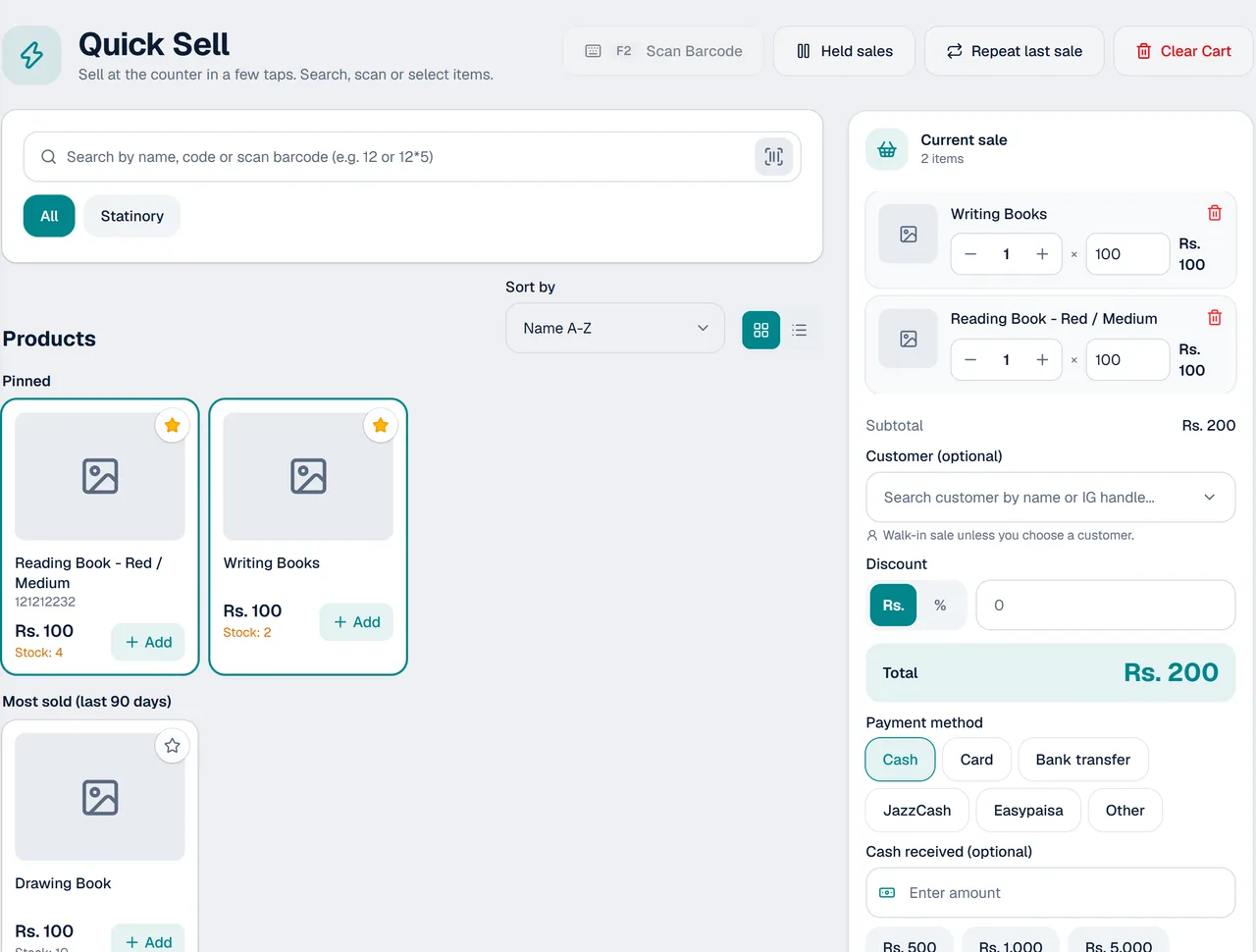Select the All category filter

tap(49, 216)
